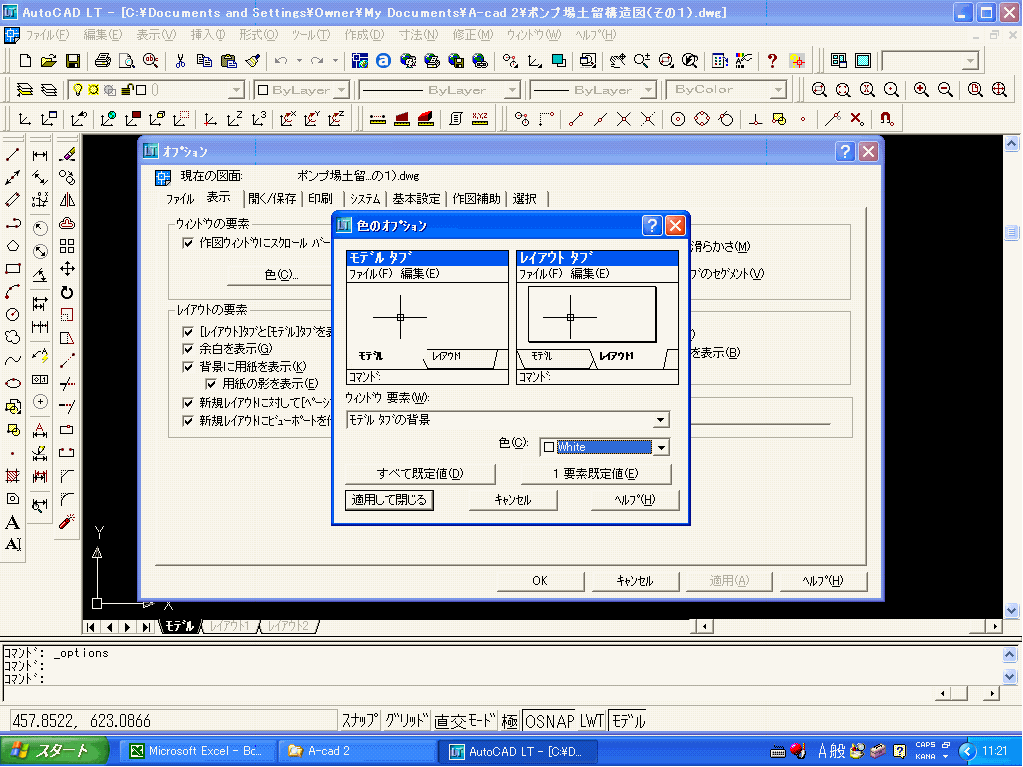Click すべて既定値(D) button
The width and height of the screenshot is (1023, 767).
(x=420, y=474)
